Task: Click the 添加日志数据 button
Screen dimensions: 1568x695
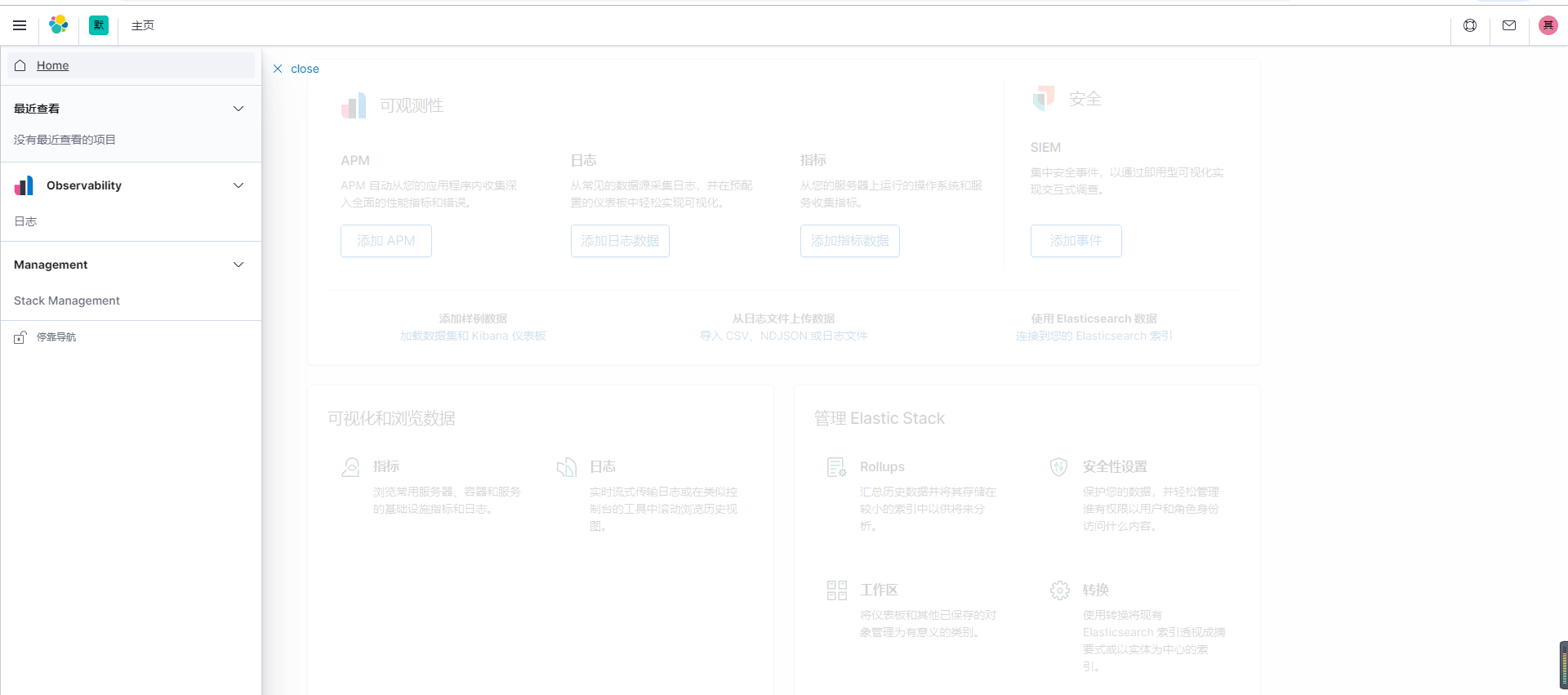Action: 620,241
